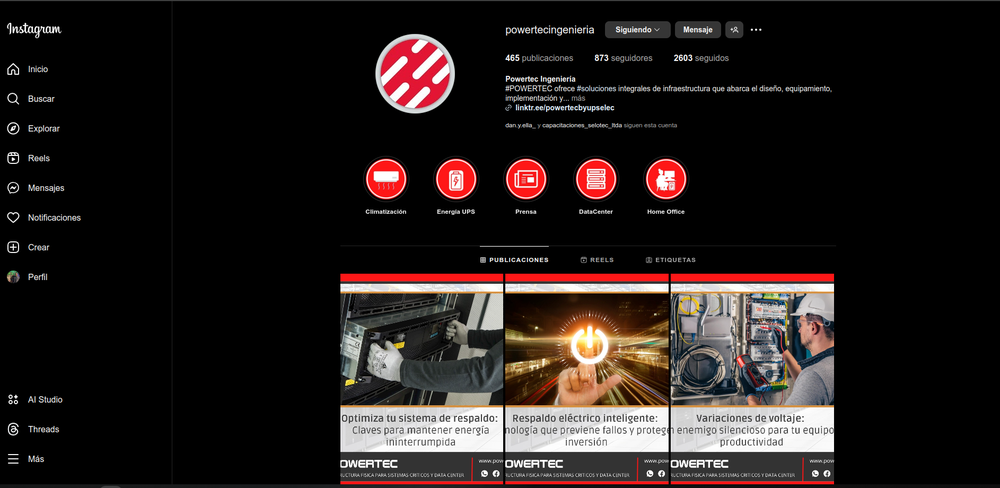View the 873 seguidores list
The image size is (1000, 488).
tap(623, 58)
